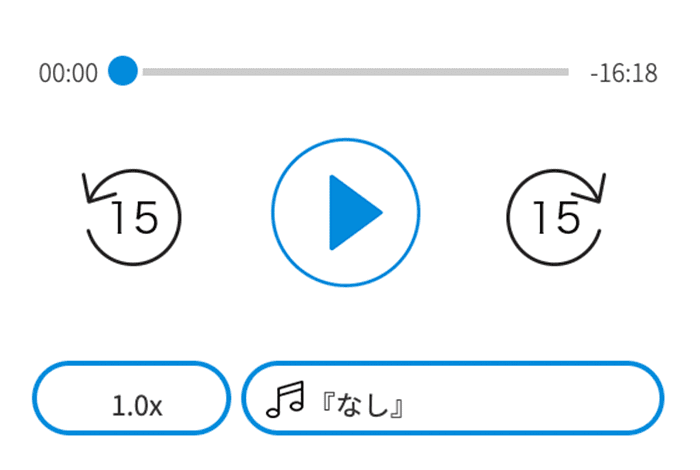Start playback with the blue play button
Viewport: 700px width, 470px height.
pyautogui.click(x=346, y=212)
